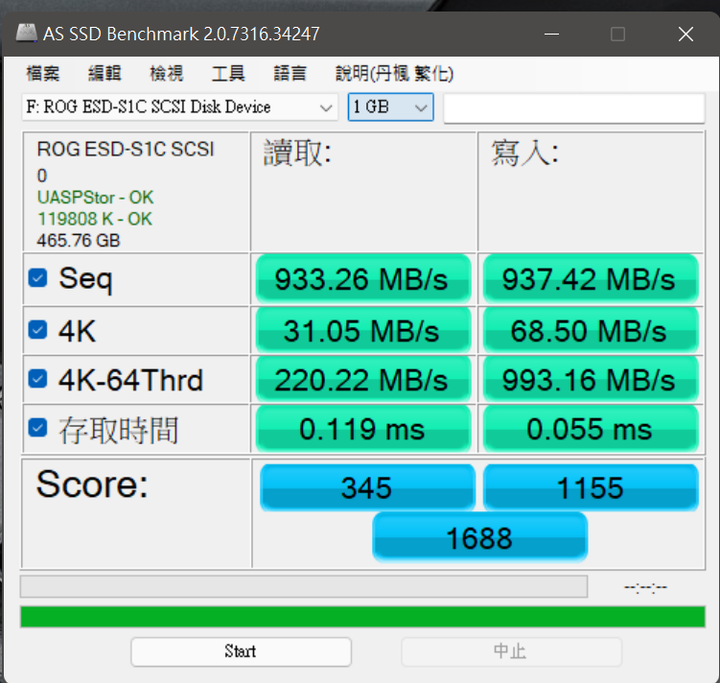Click the 4K-64Thrd read result 220.22 MB/s
Image resolution: width=720 pixels, height=683 pixels.
[363, 379]
